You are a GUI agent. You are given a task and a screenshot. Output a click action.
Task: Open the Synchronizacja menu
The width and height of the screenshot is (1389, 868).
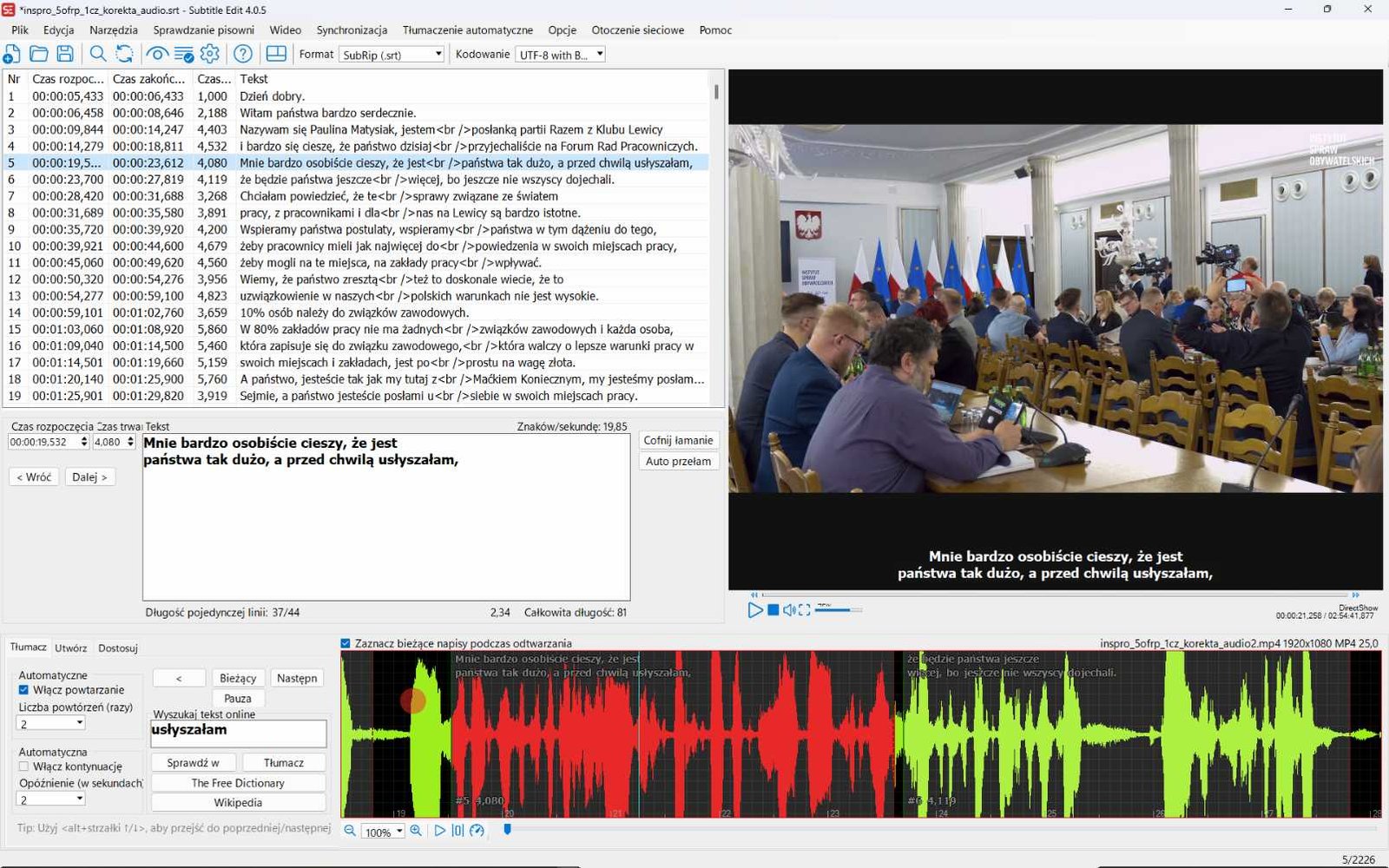pyautogui.click(x=352, y=30)
